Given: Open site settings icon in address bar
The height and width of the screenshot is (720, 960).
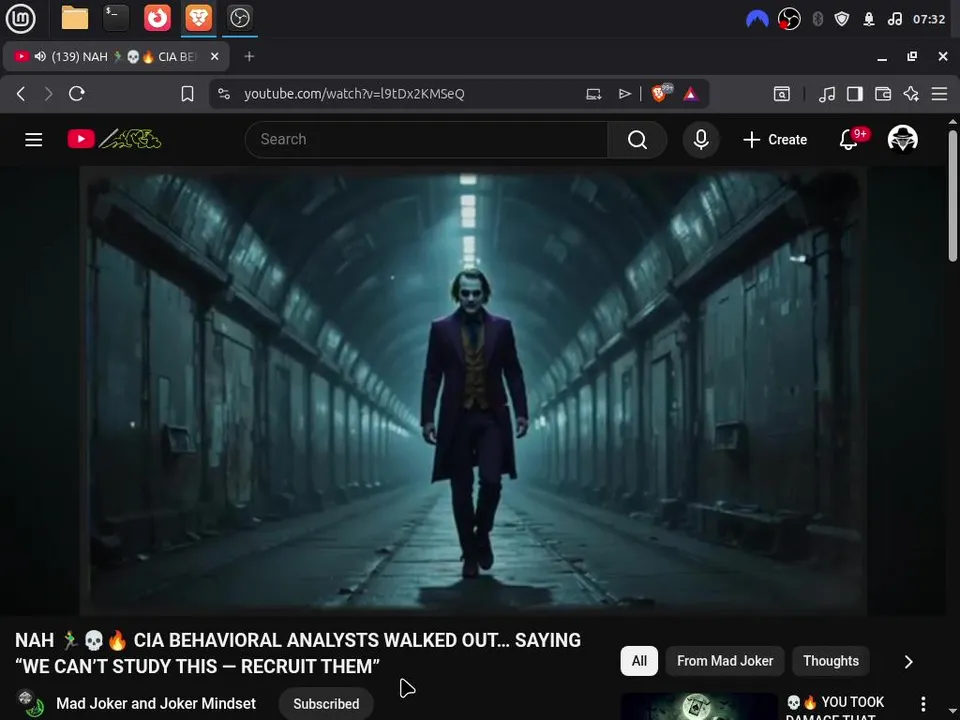Looking at the screenshot, I should [224, 94].
